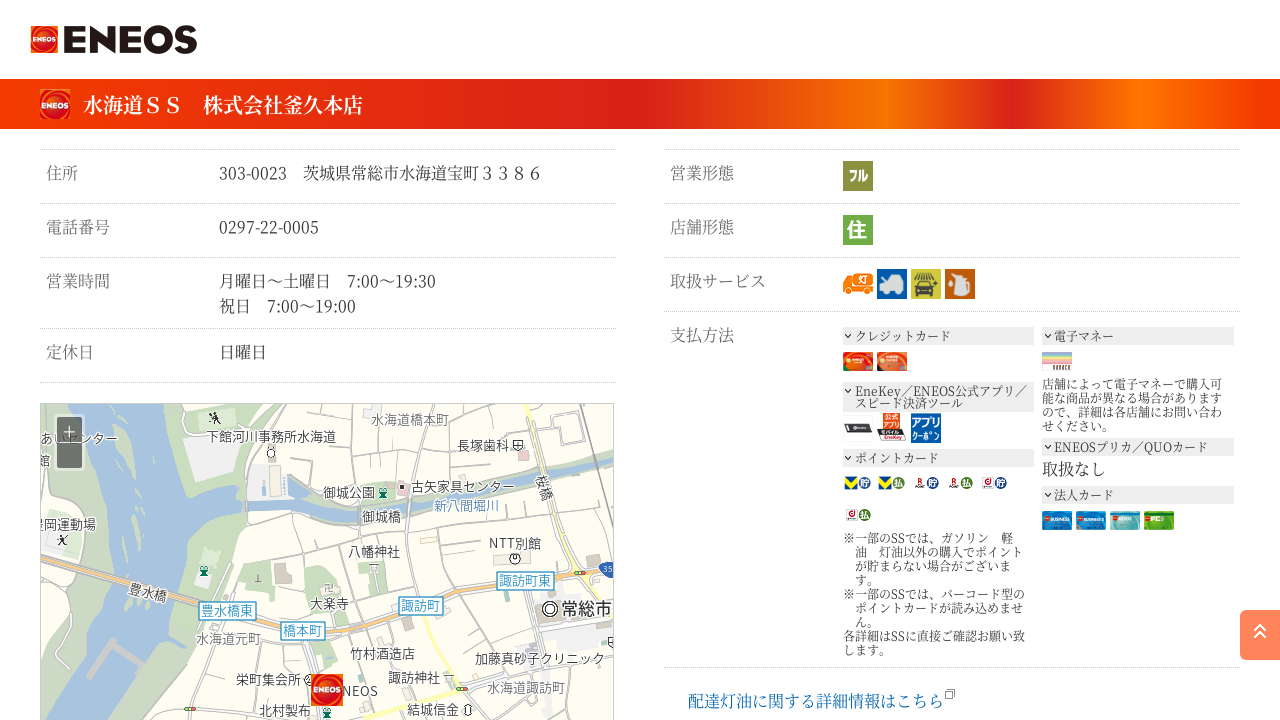This screenshot has height=720, width=1280.
Task: Click the 諏訪町東 intersection label on the map
Action: click(x=525, y=580)
